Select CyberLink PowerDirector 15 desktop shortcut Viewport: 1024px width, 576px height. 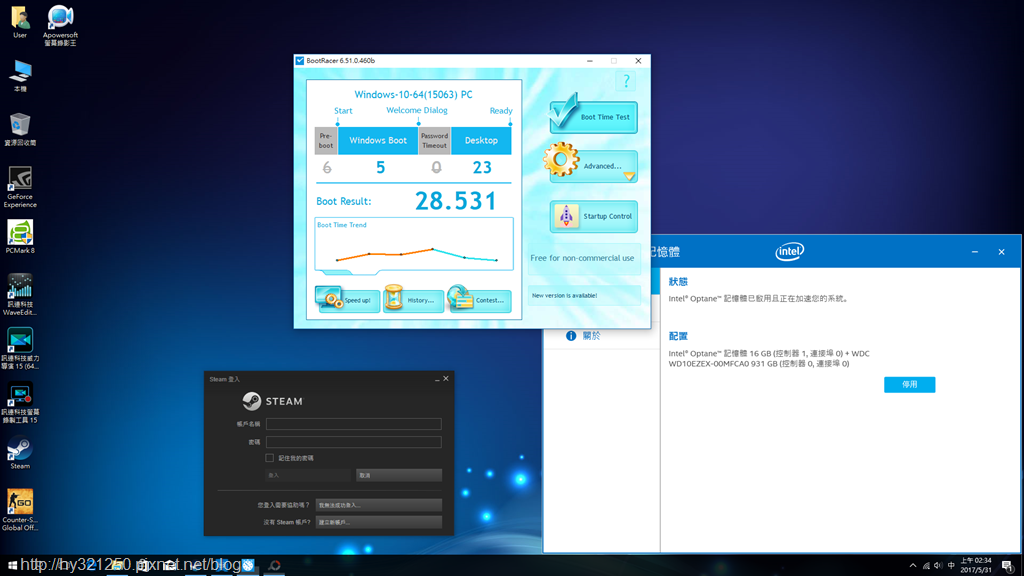coord(20,349)
